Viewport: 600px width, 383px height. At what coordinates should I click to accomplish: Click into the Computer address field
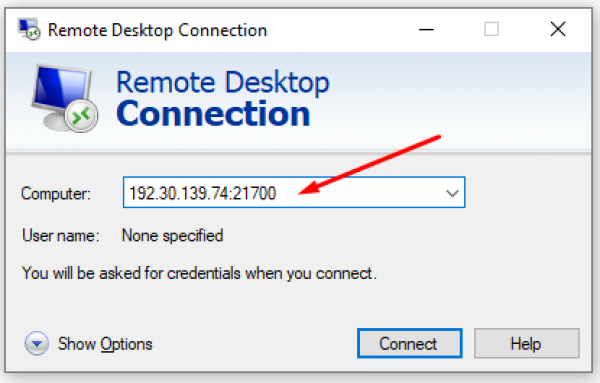[x=294, y=192]
